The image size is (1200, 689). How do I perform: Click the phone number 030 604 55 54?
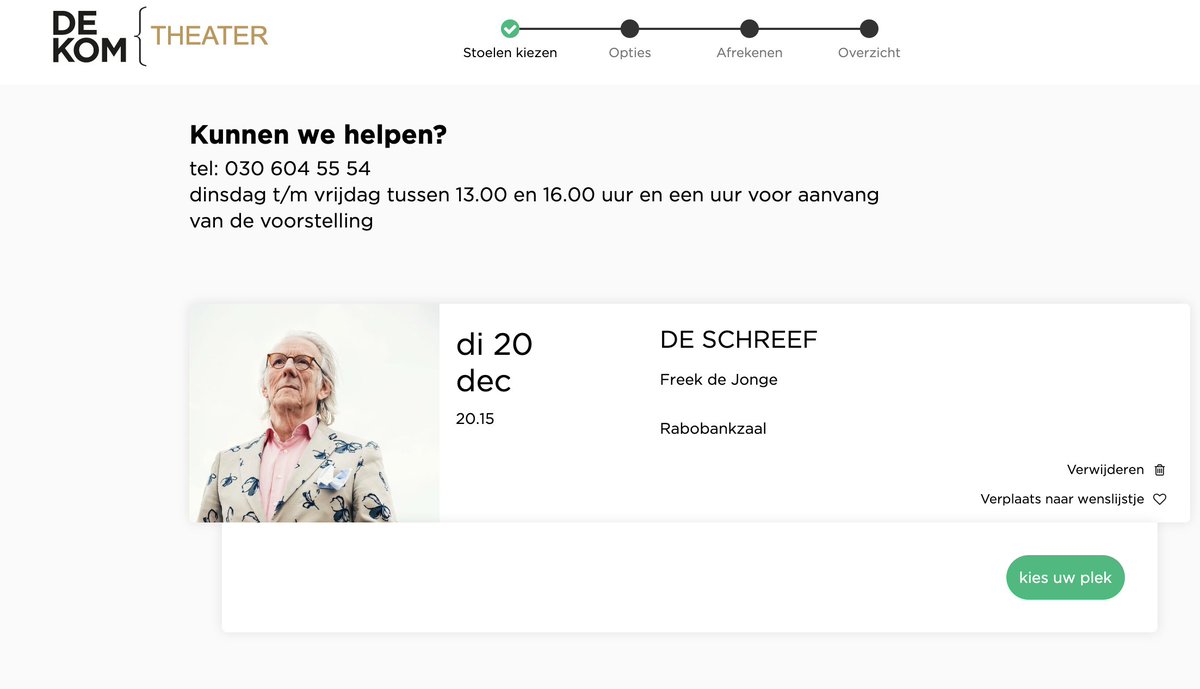point(297,168)
